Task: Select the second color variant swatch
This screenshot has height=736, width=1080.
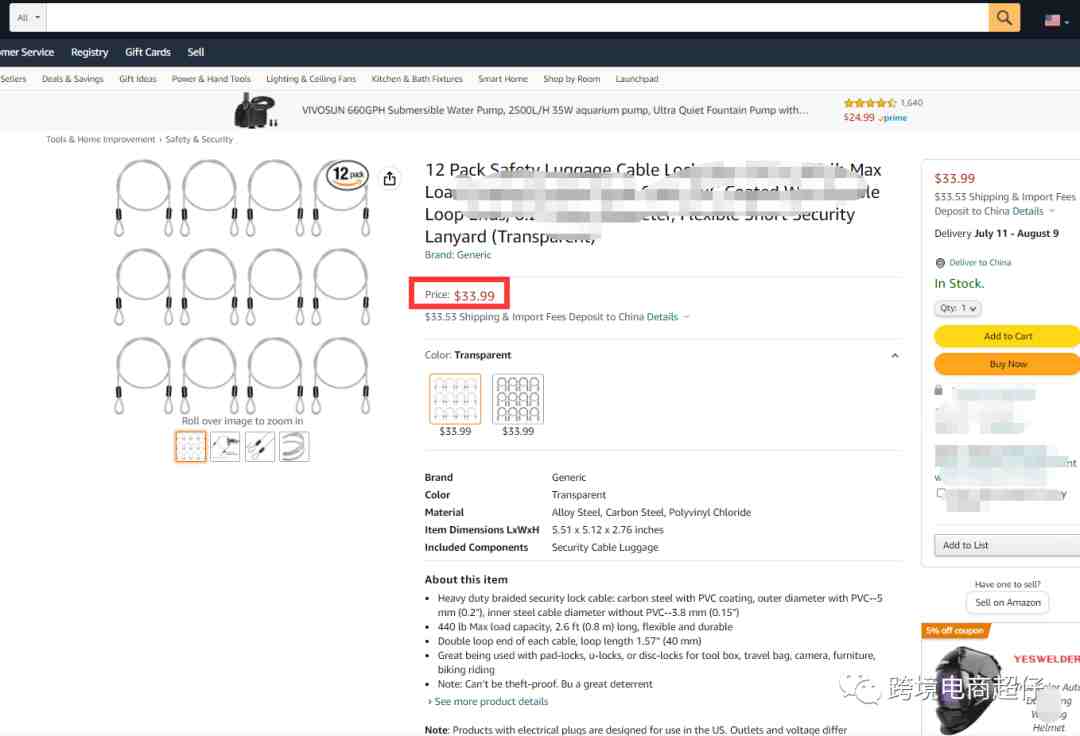Action: coord(518,399)
